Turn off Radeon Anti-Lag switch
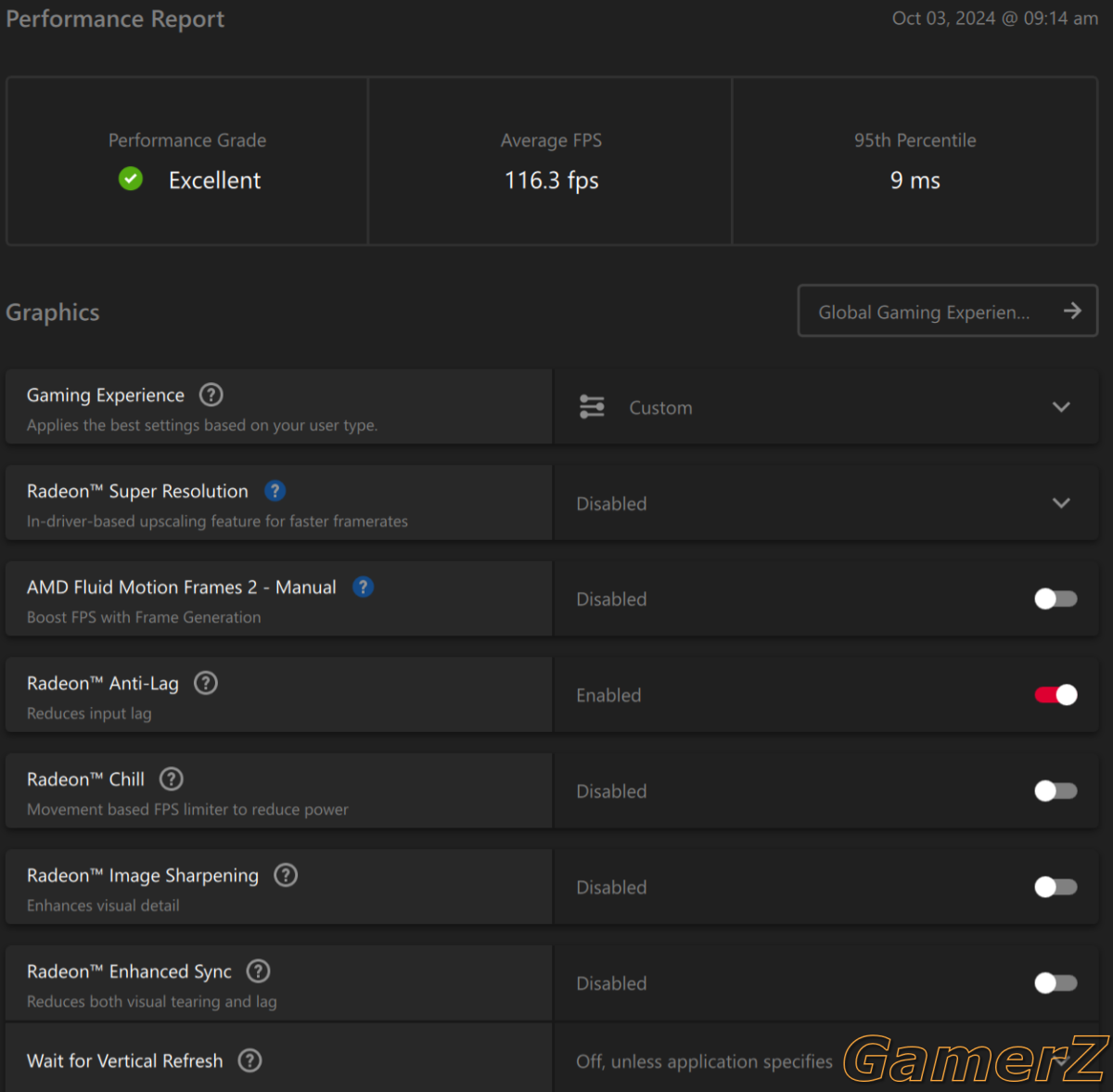This screenshot has width=1113, height=1092. pos(1055,695)
